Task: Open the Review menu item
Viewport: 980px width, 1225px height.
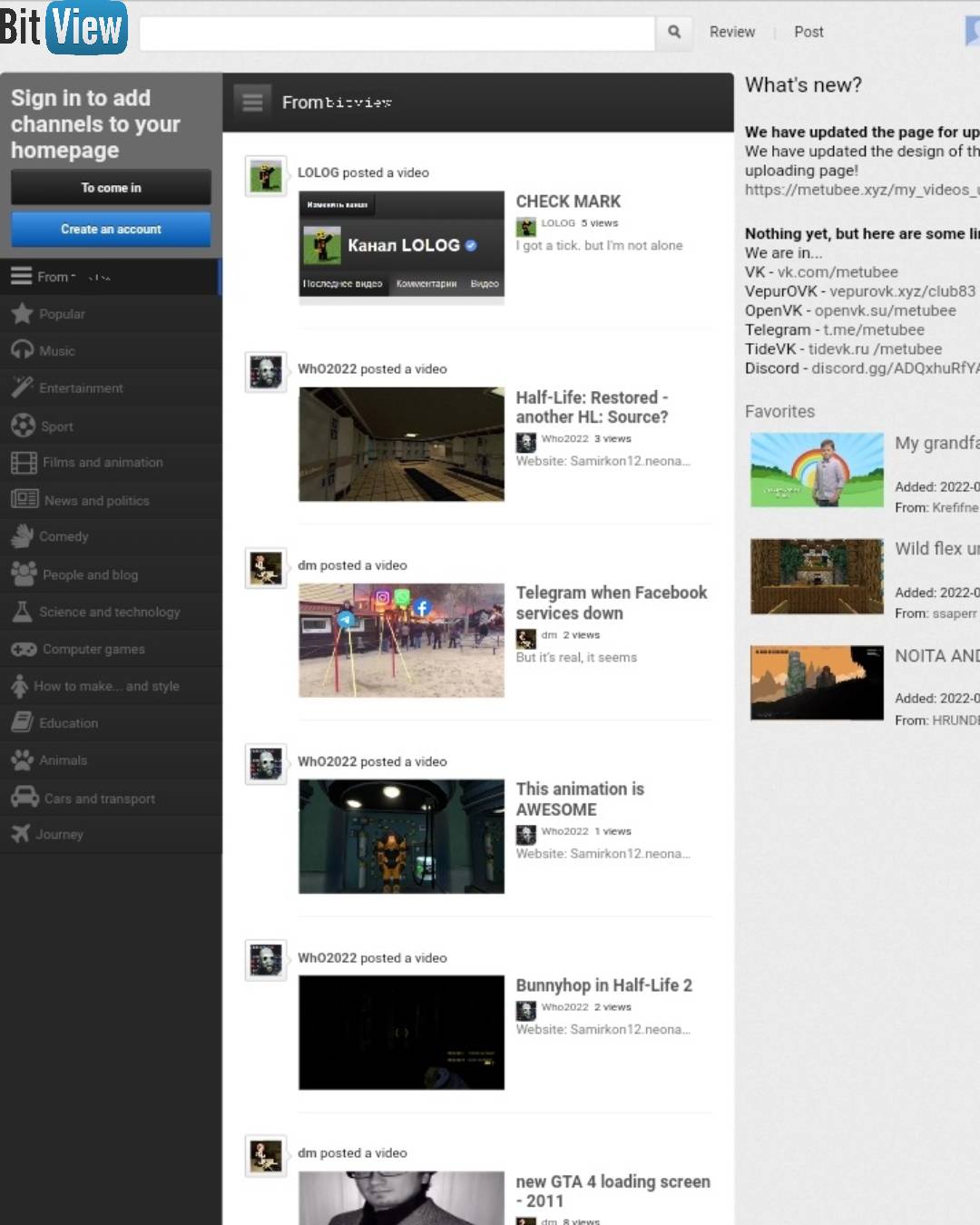Action: (x=731, y=32)
